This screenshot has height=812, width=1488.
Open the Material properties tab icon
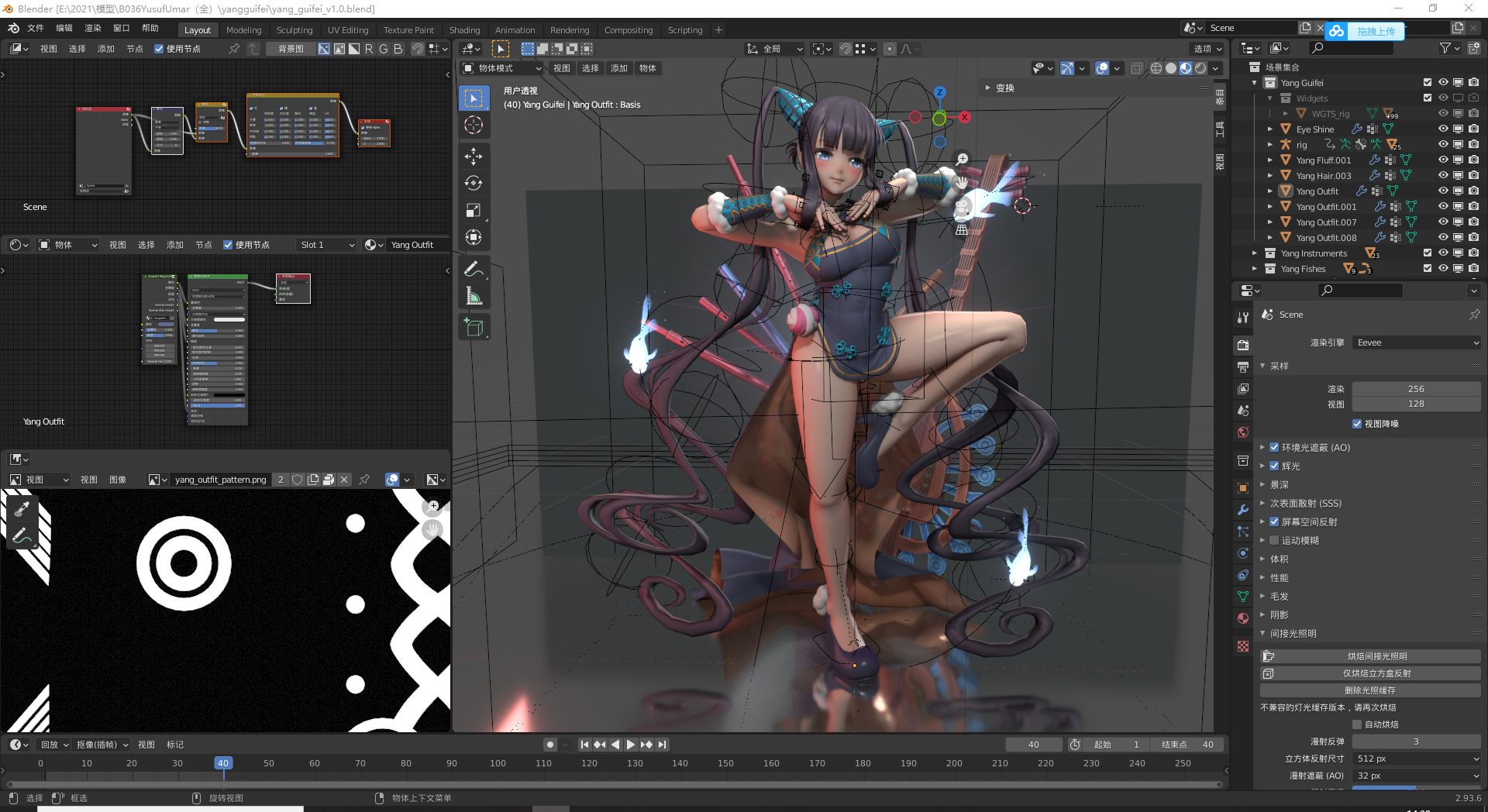point(1243,618)
